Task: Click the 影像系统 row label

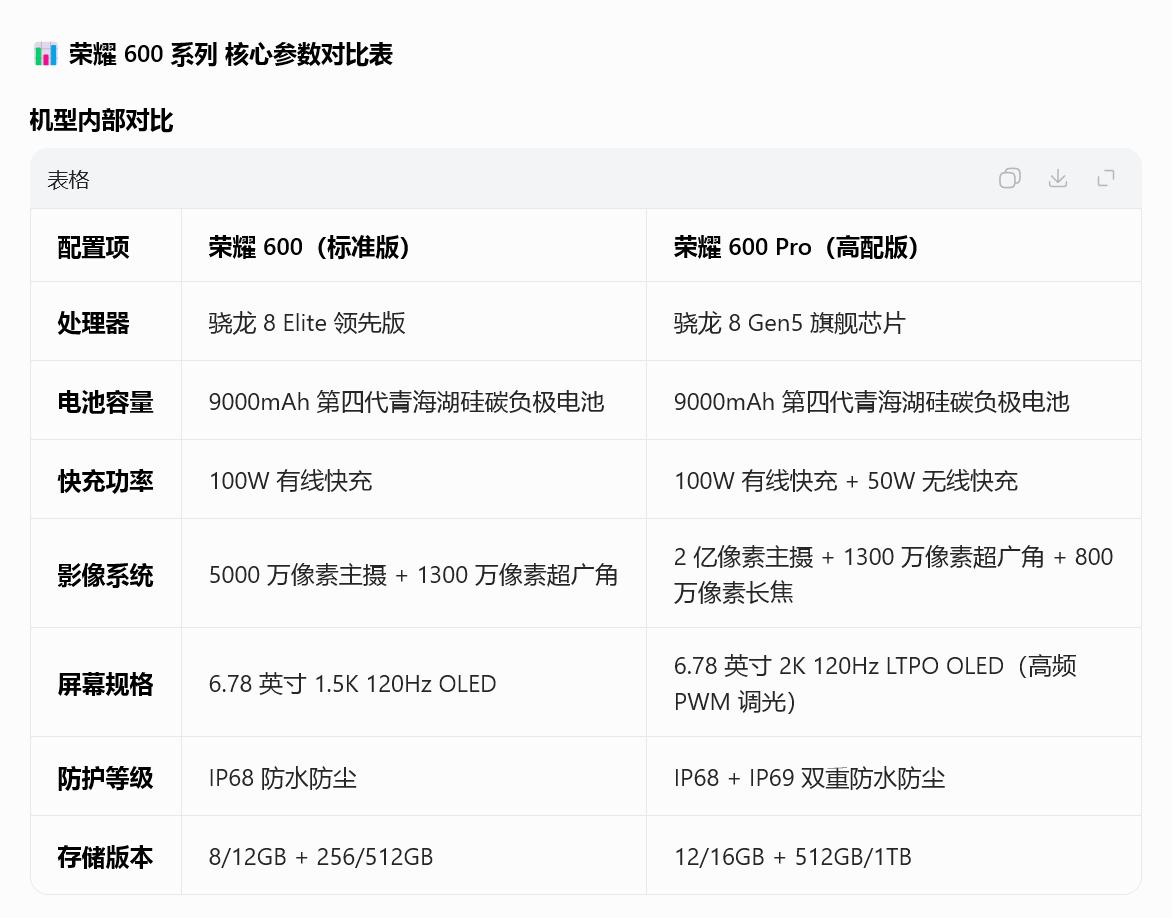Action: (x=105, y=575)
